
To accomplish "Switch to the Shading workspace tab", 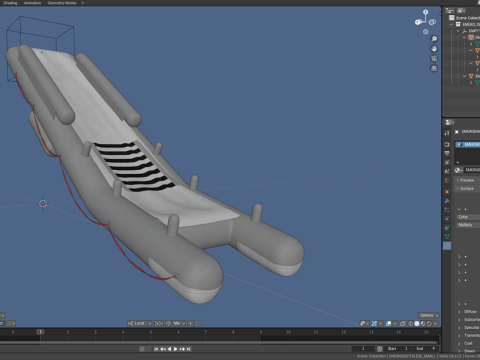I will [x=10, y=3].
